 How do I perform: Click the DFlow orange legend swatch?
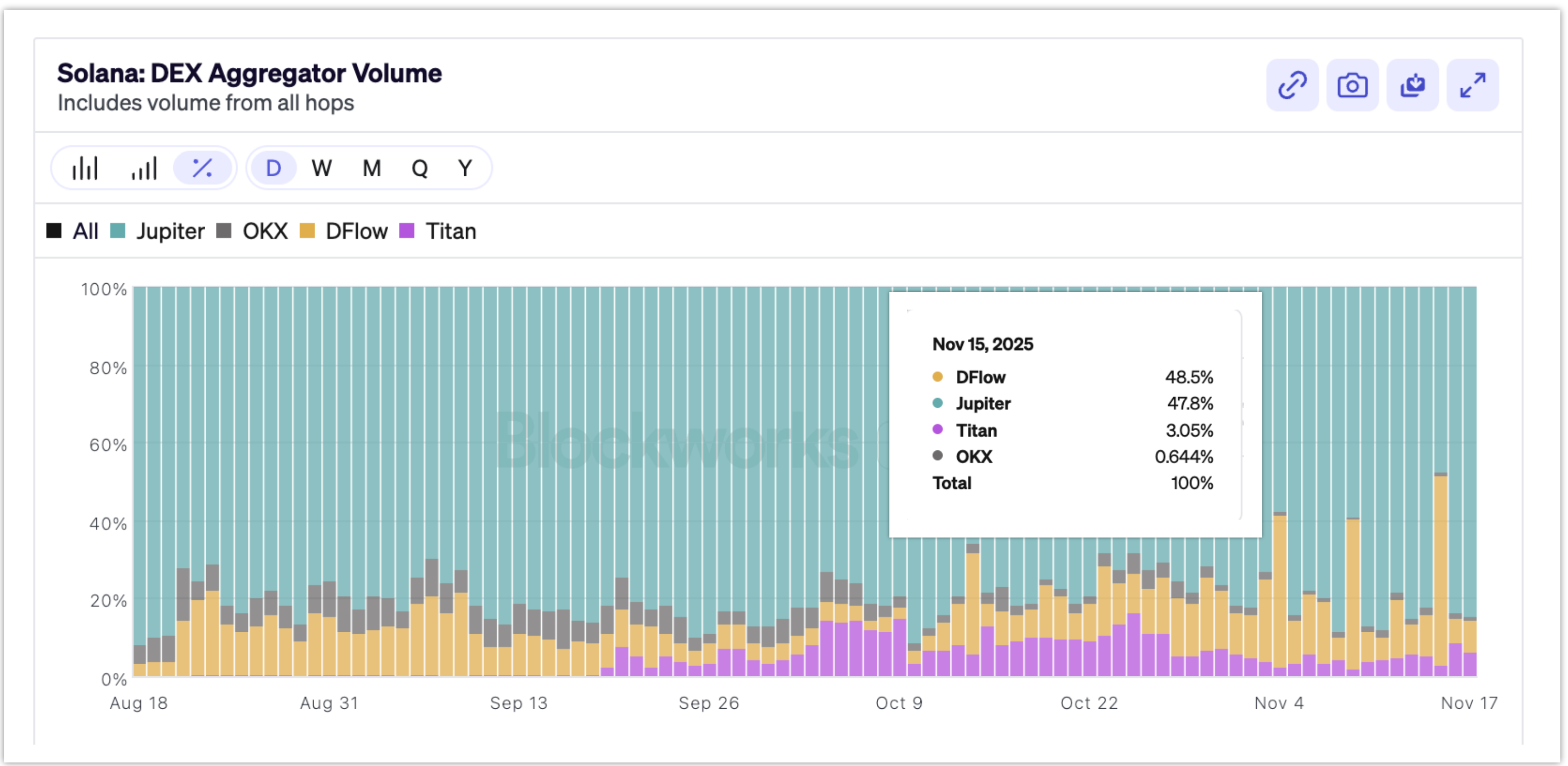(x=308, y=231)
